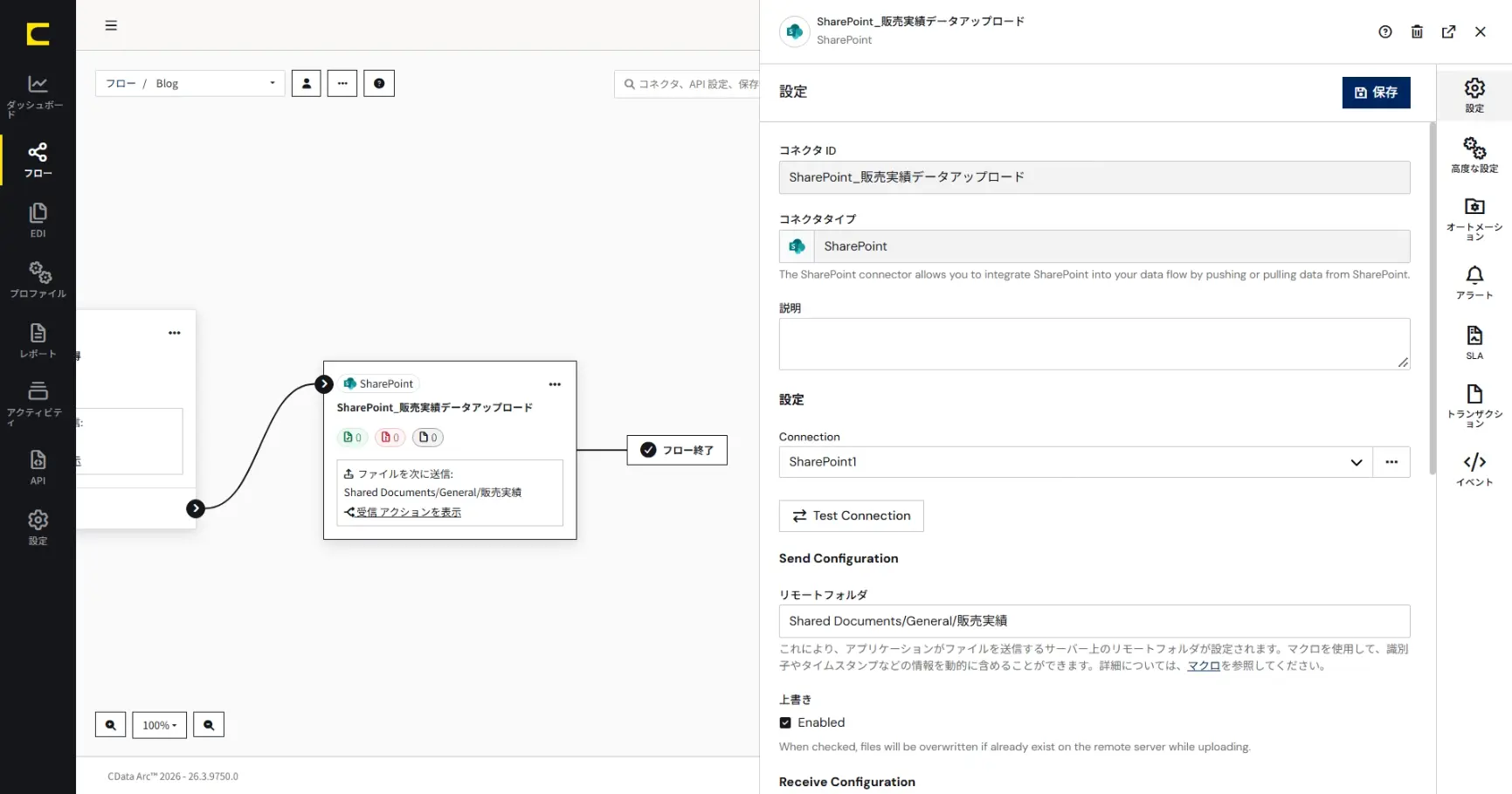The height and width of the screenshot is (794, 1512).
Task: Toggle the 上書き Enabled checkbox
Action: pyautogui.click(x=785, y=722)
